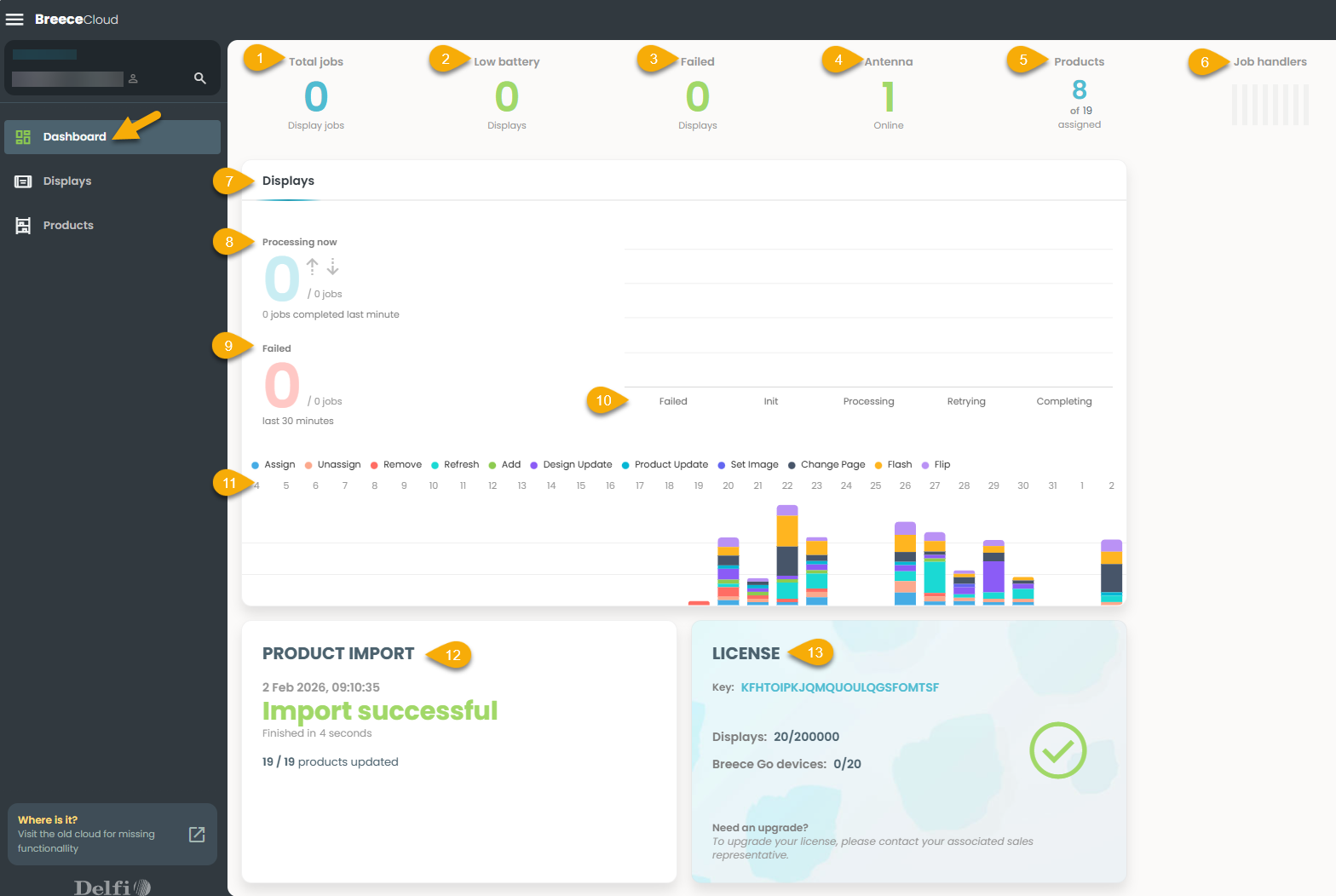Screen dimensions: 1336x896
Task: Click the chart bar for day 26
Action: click(x=905, y=564)
